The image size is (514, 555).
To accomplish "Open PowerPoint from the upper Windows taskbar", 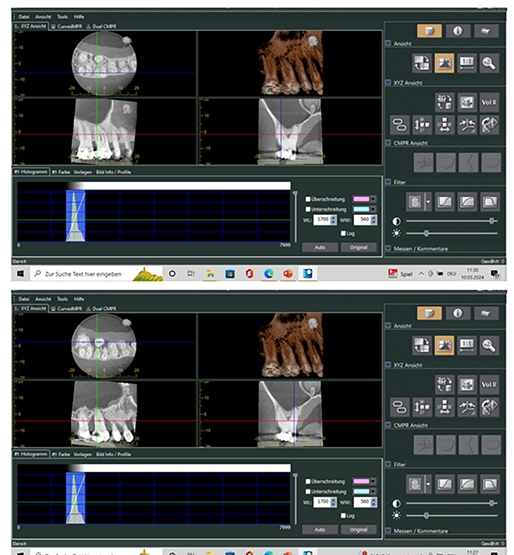I will [x=288, y=274].
